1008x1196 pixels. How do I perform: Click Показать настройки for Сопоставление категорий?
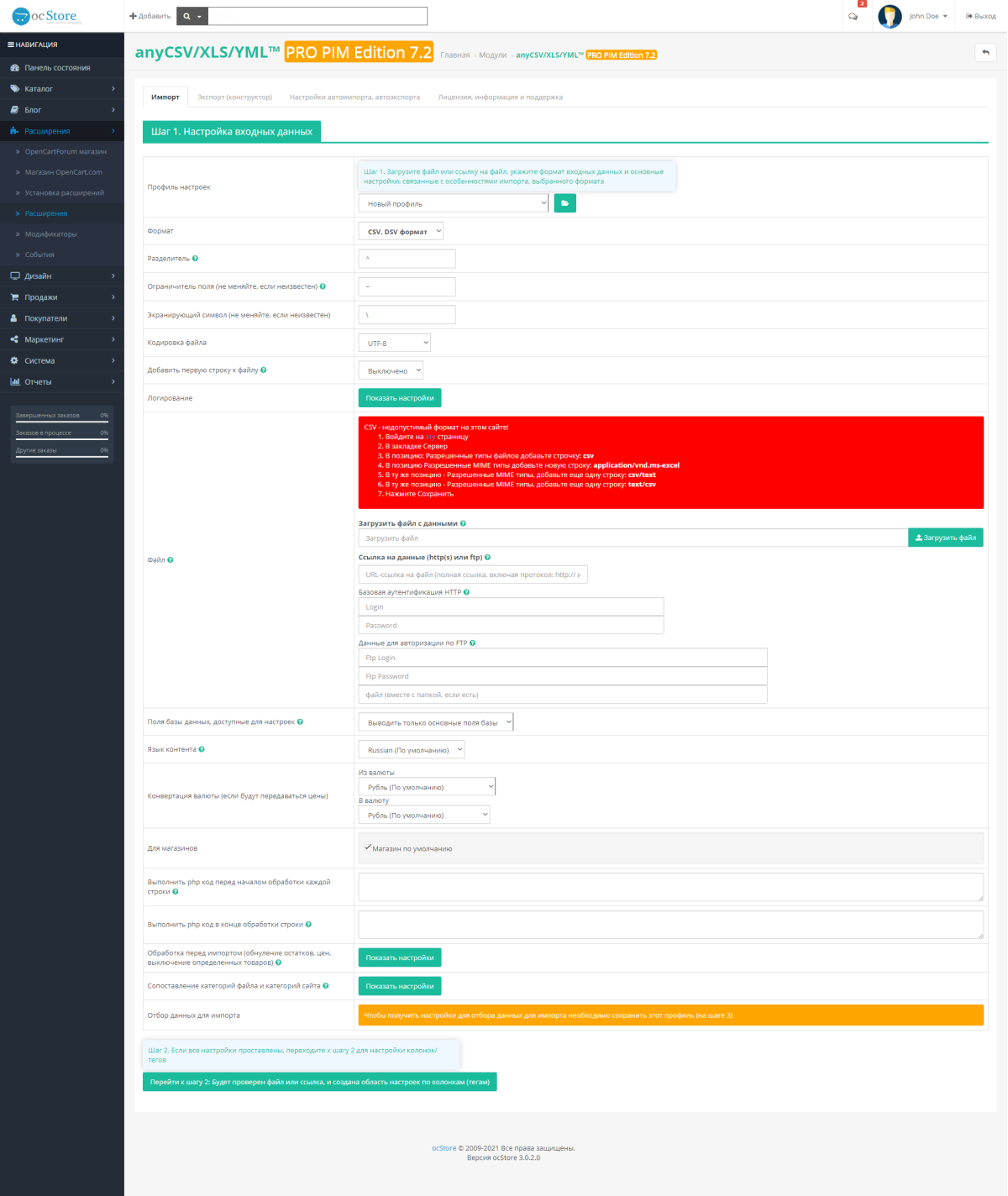click(400, 986)
